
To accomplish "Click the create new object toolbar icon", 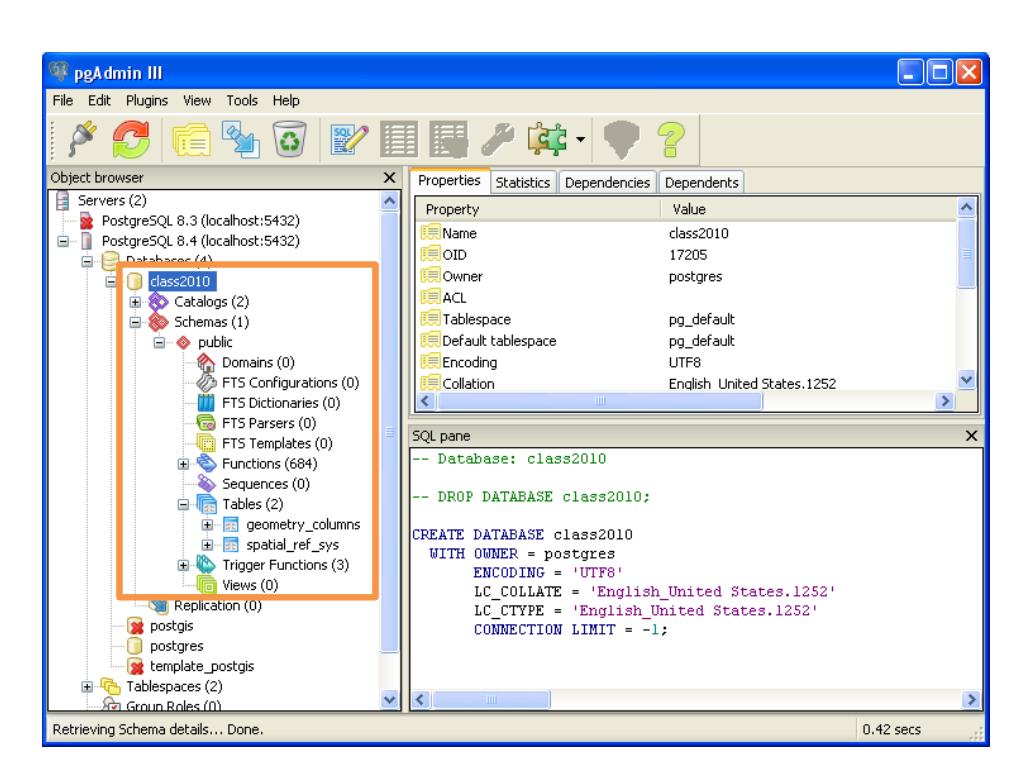I will click(x=240, y=139).
